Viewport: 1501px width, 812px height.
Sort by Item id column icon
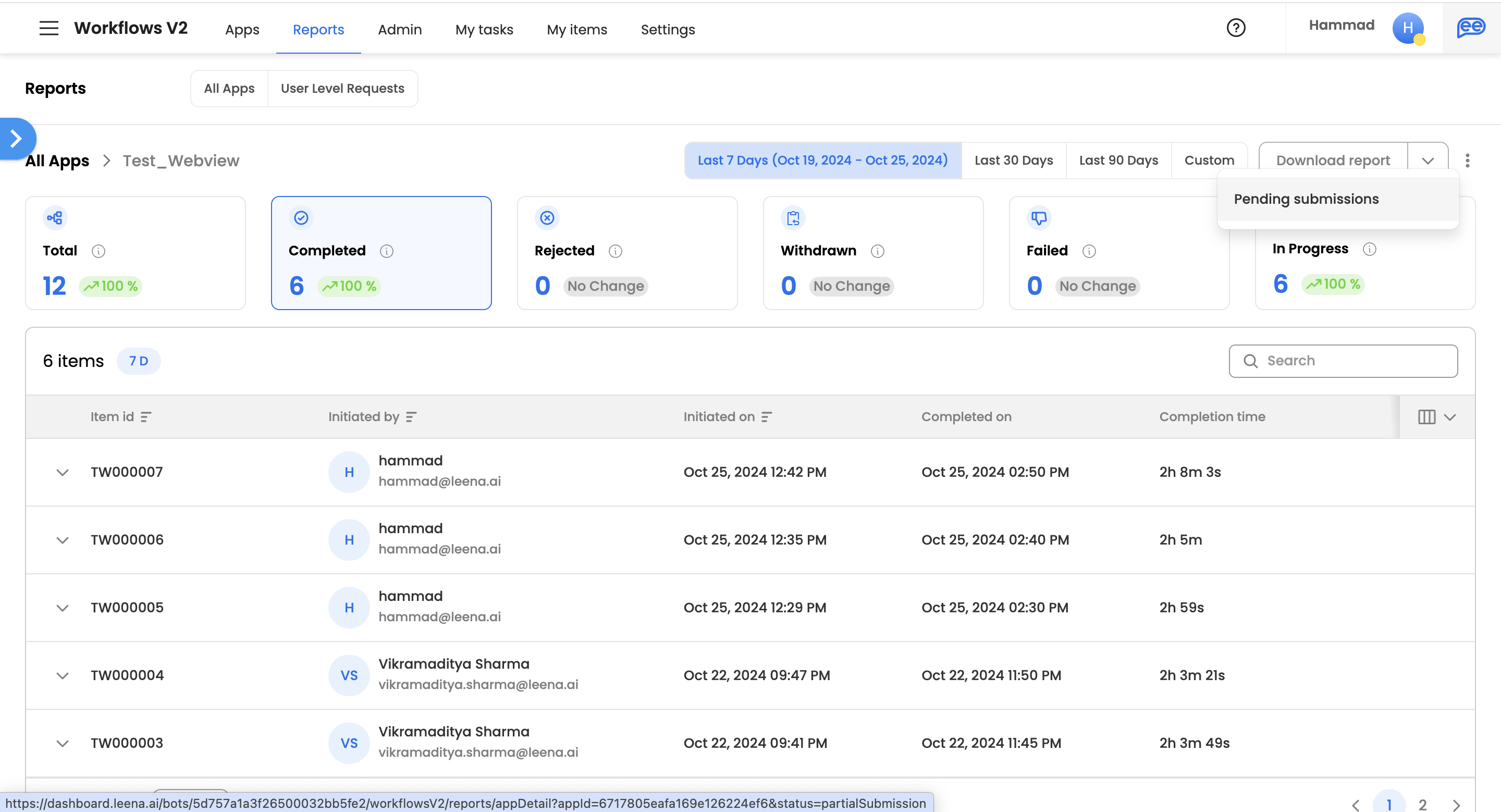pyautogui.click(x=146, y=417)
